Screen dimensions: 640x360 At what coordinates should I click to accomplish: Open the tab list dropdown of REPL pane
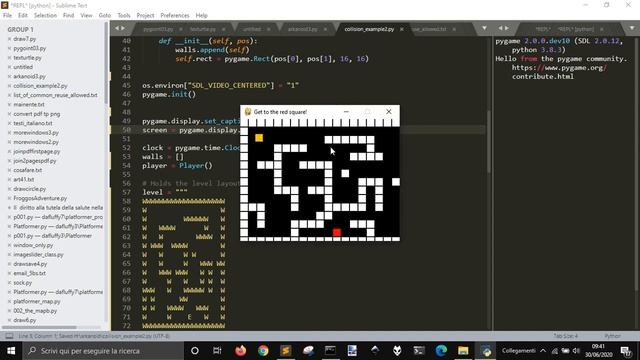(632, 28)
